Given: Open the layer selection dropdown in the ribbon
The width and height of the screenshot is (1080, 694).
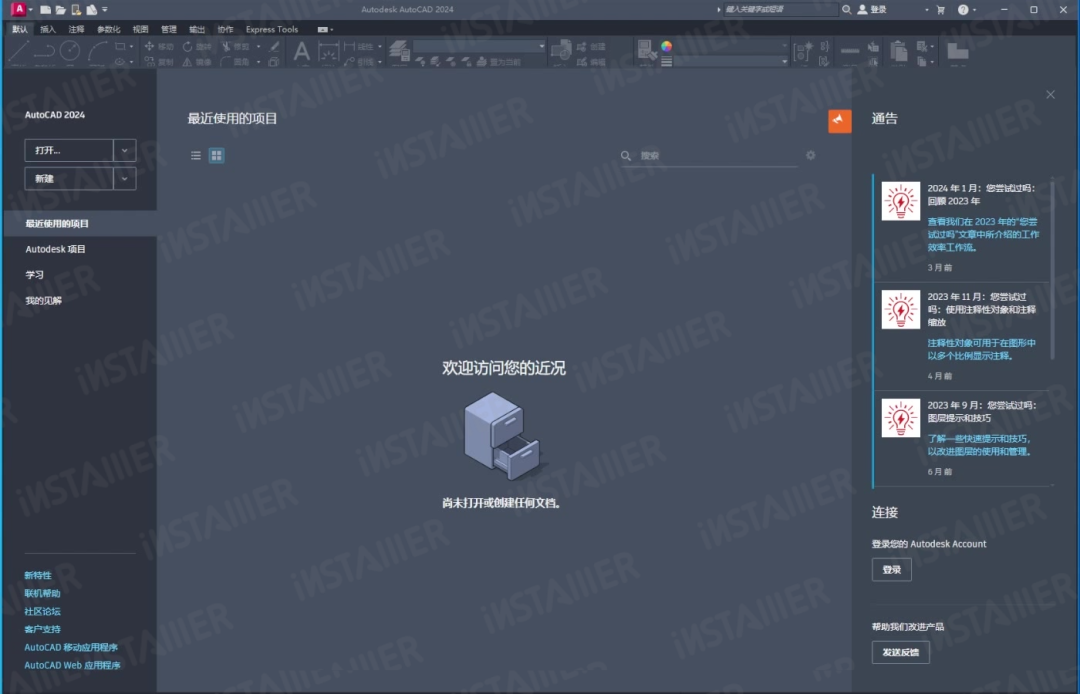Looking at the screenshot, I should pos(479,46).
